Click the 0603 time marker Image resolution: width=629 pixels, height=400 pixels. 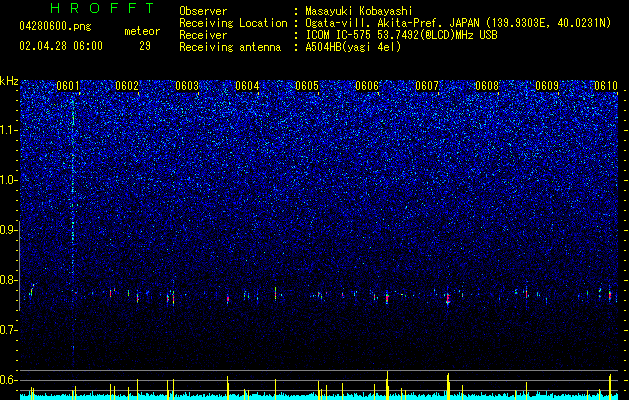pos(187,86)
